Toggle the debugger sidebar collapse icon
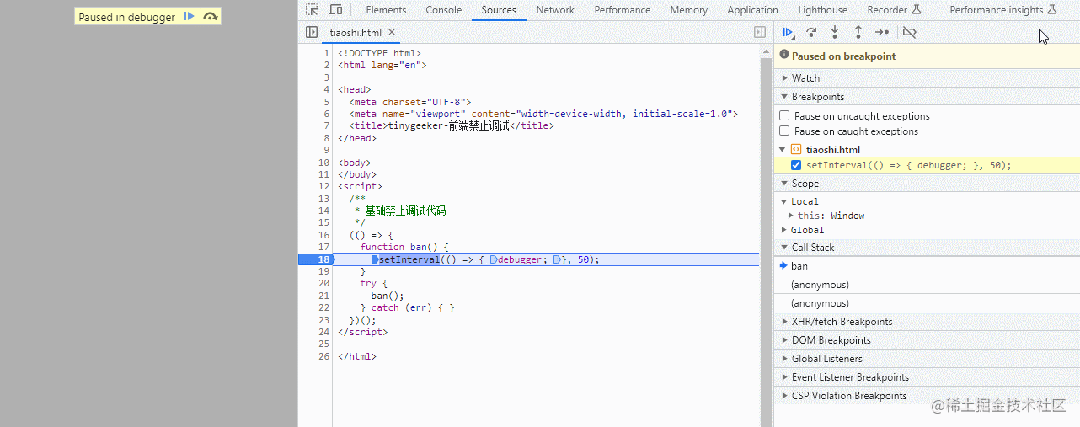 (x=760, y=32)
